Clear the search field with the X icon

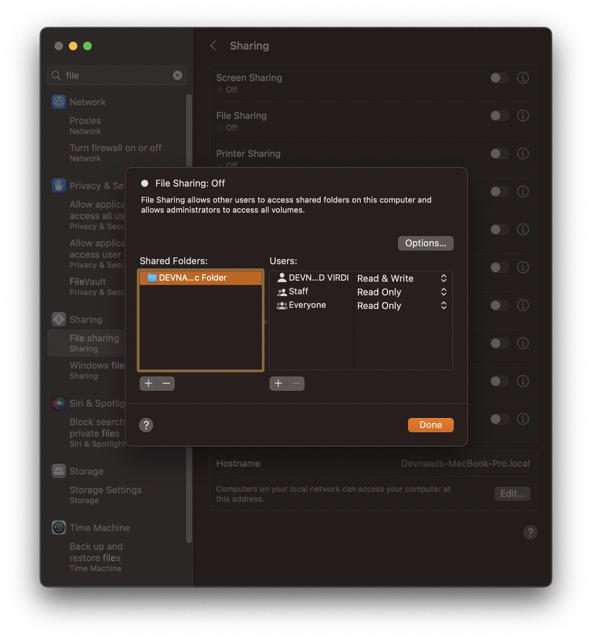177,75
